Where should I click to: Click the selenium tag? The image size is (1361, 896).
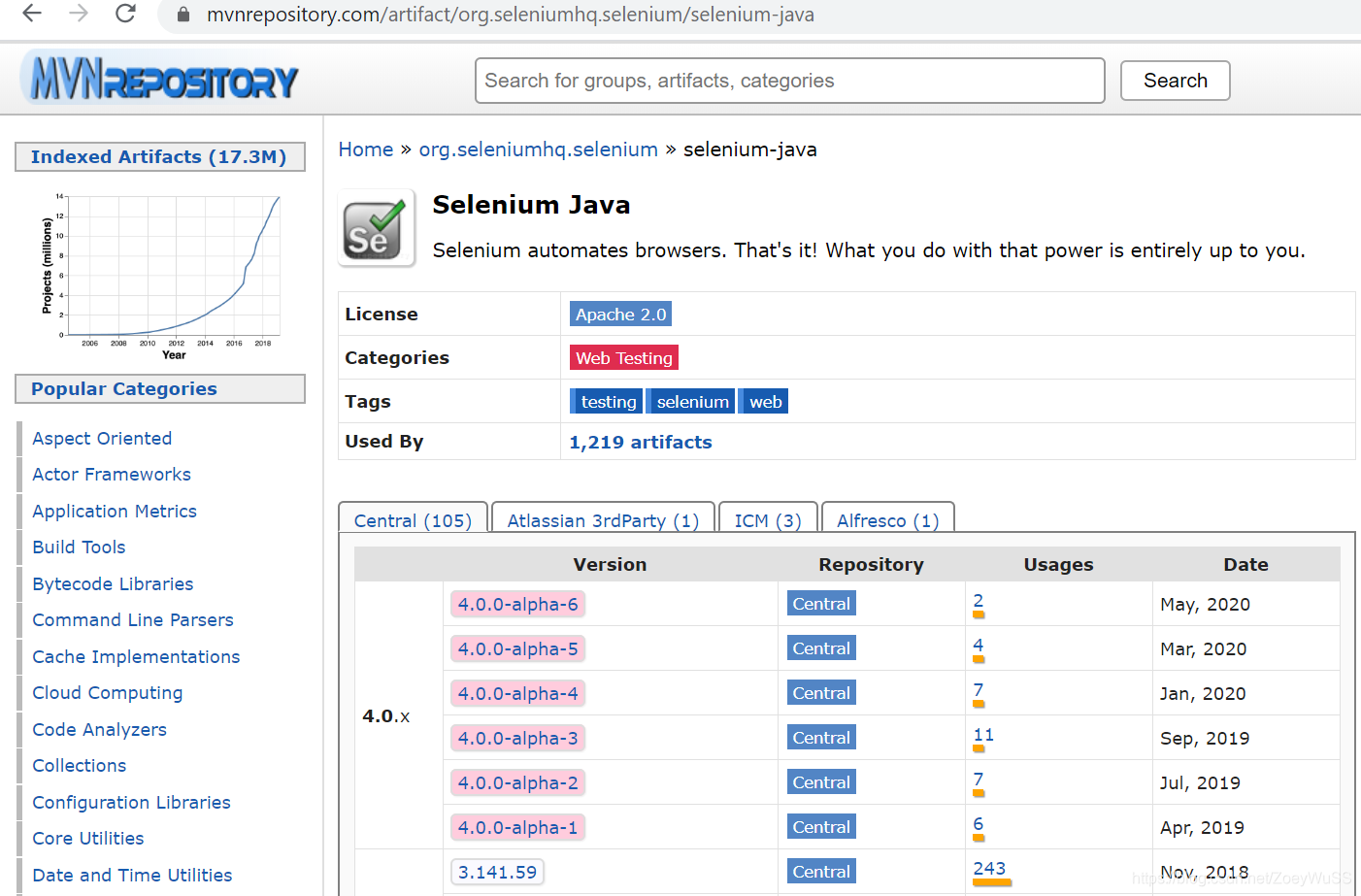click(x=691, y=402)
